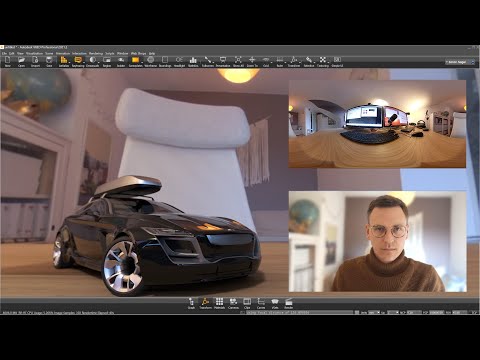Open the Window menu
480x360 pixels.
tap(122, 53)
